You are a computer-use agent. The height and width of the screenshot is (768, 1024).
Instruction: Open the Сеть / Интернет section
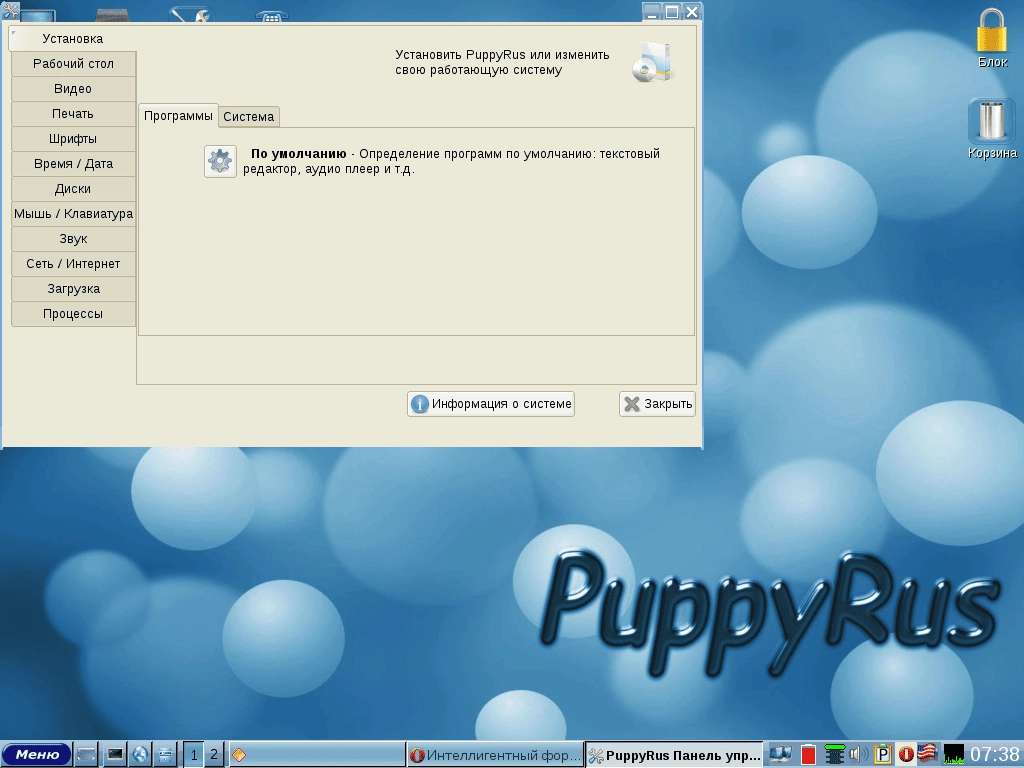(73, 264)
